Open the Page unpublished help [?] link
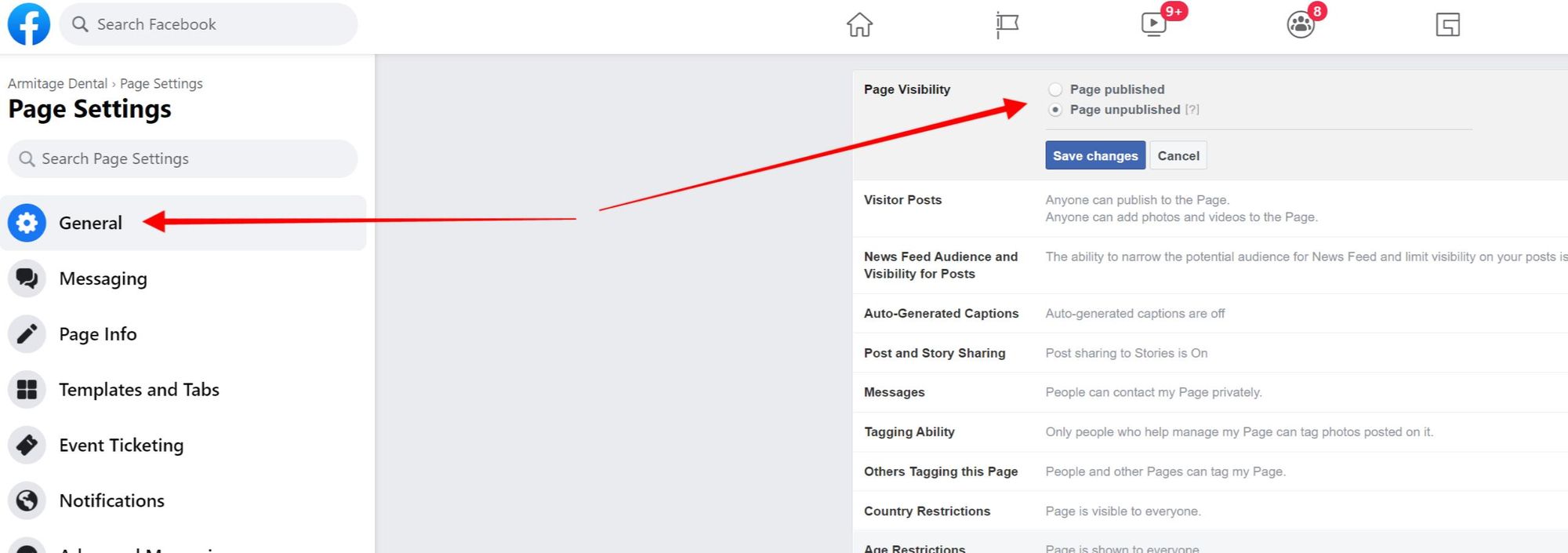 (x=1192, y=110)
